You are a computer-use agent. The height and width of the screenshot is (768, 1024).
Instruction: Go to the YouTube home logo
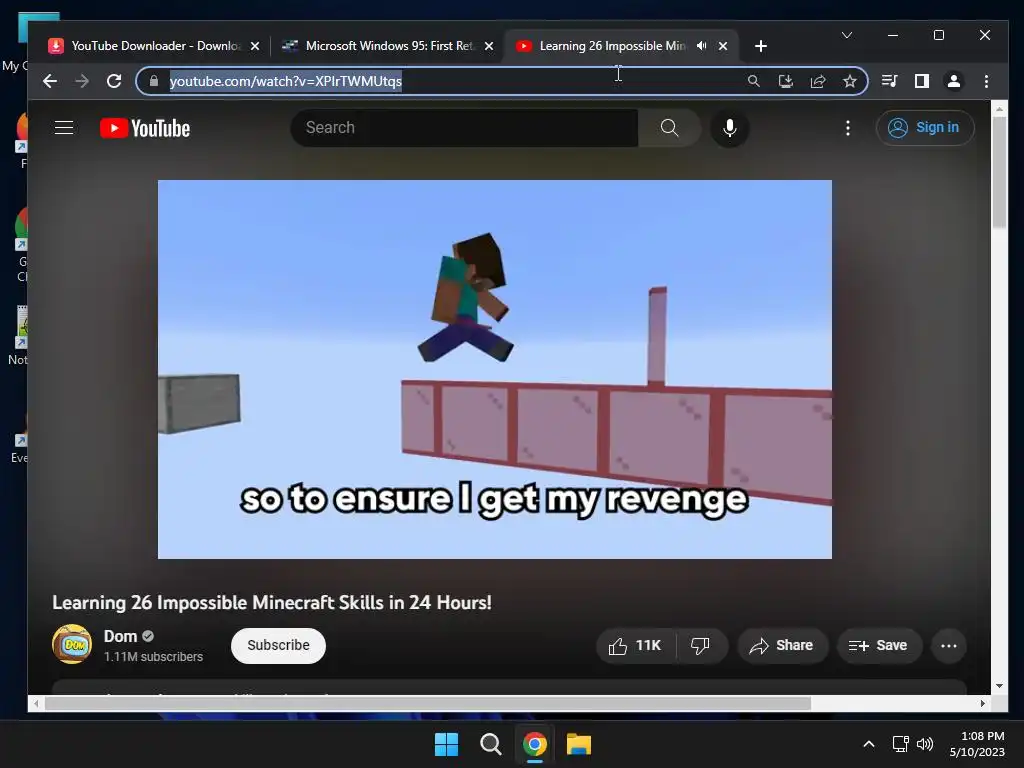pos(145,128)
